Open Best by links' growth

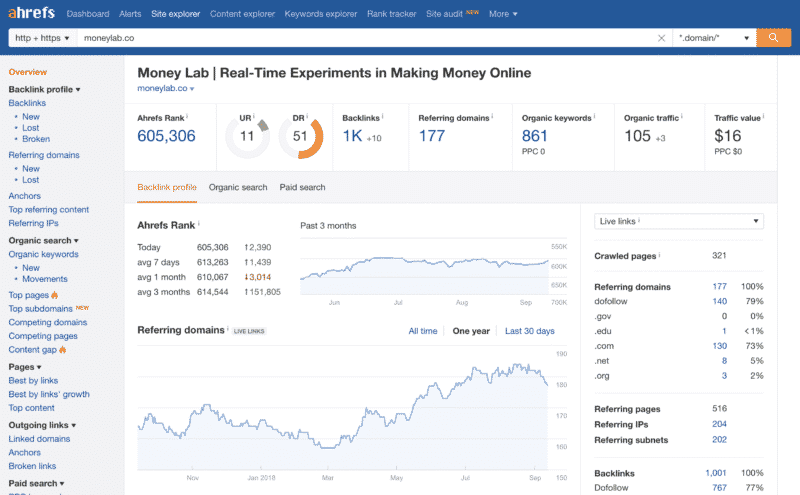[49, 394]
